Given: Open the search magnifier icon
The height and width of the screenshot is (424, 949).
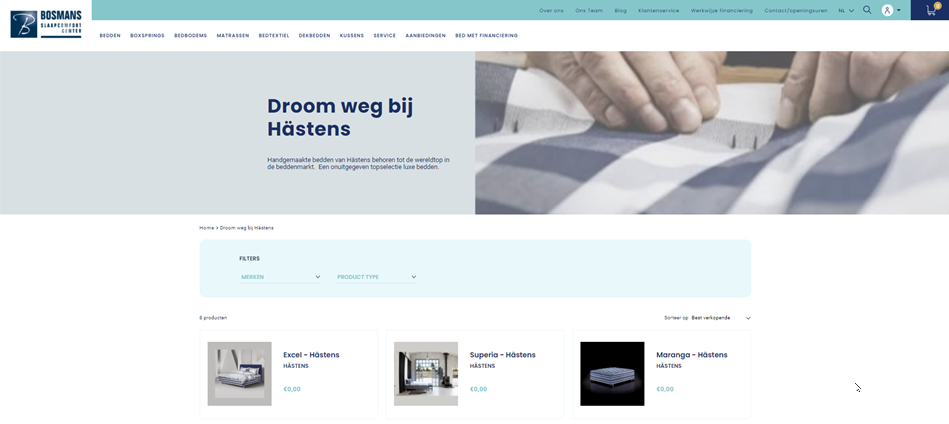Looking at the screenshot, I should (867, 10).
